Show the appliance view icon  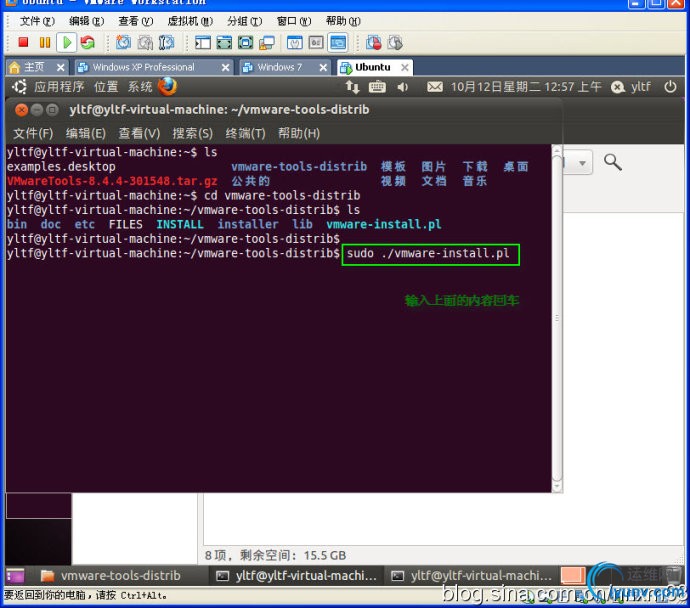tap(316, 43)
